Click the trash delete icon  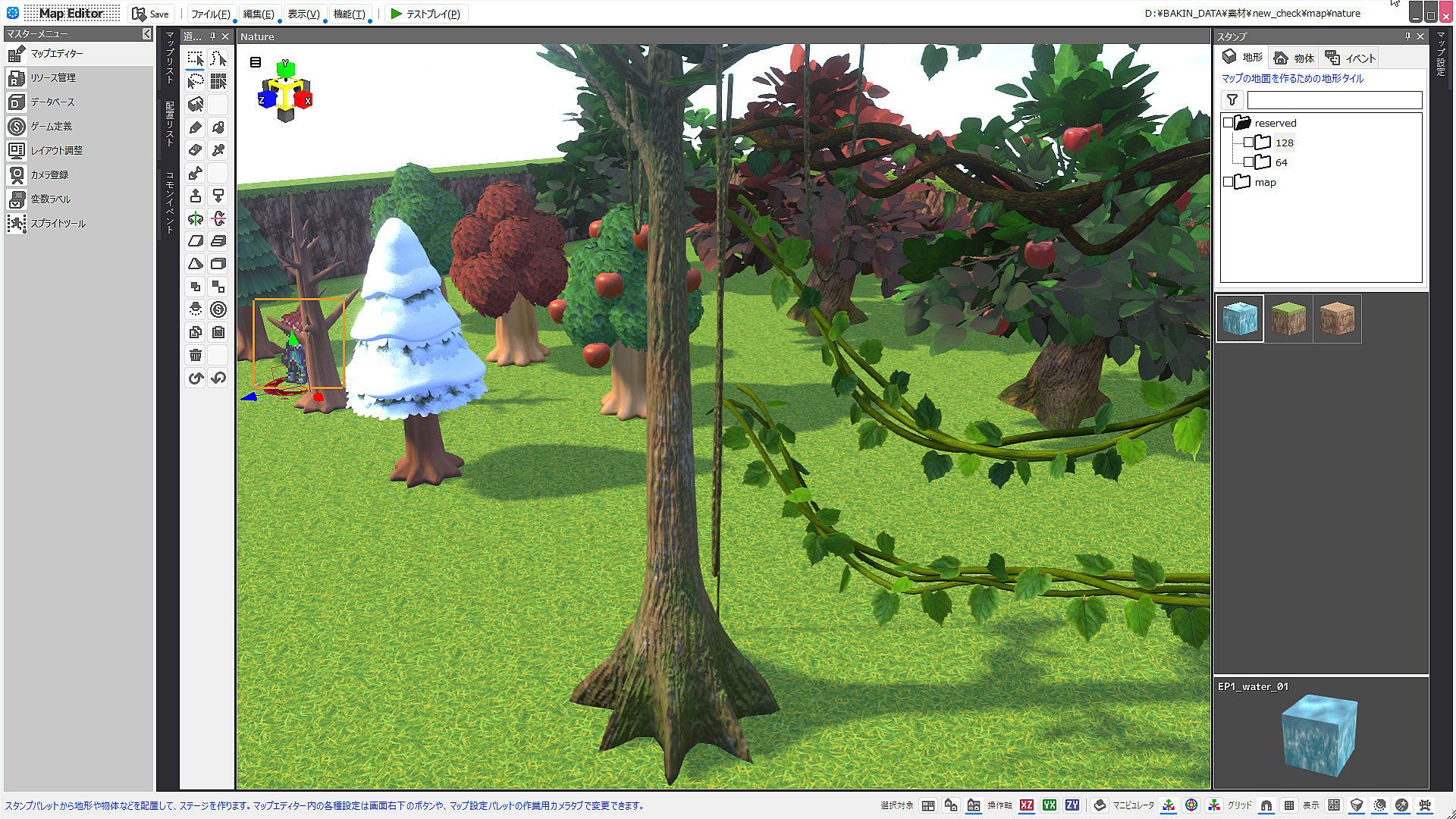click(196, 355)
